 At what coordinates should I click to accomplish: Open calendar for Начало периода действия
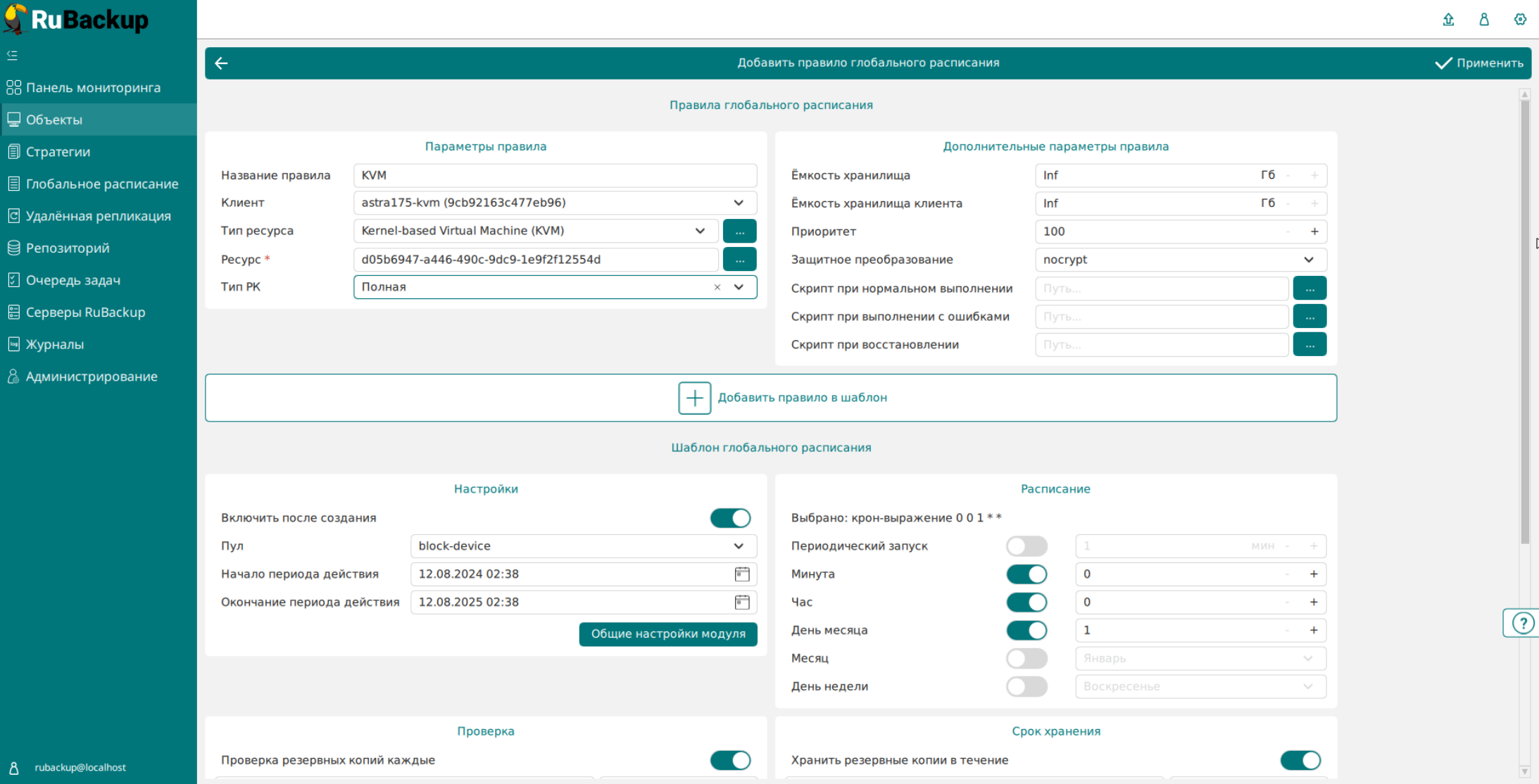pyautogui.click(x=741, y=574)
